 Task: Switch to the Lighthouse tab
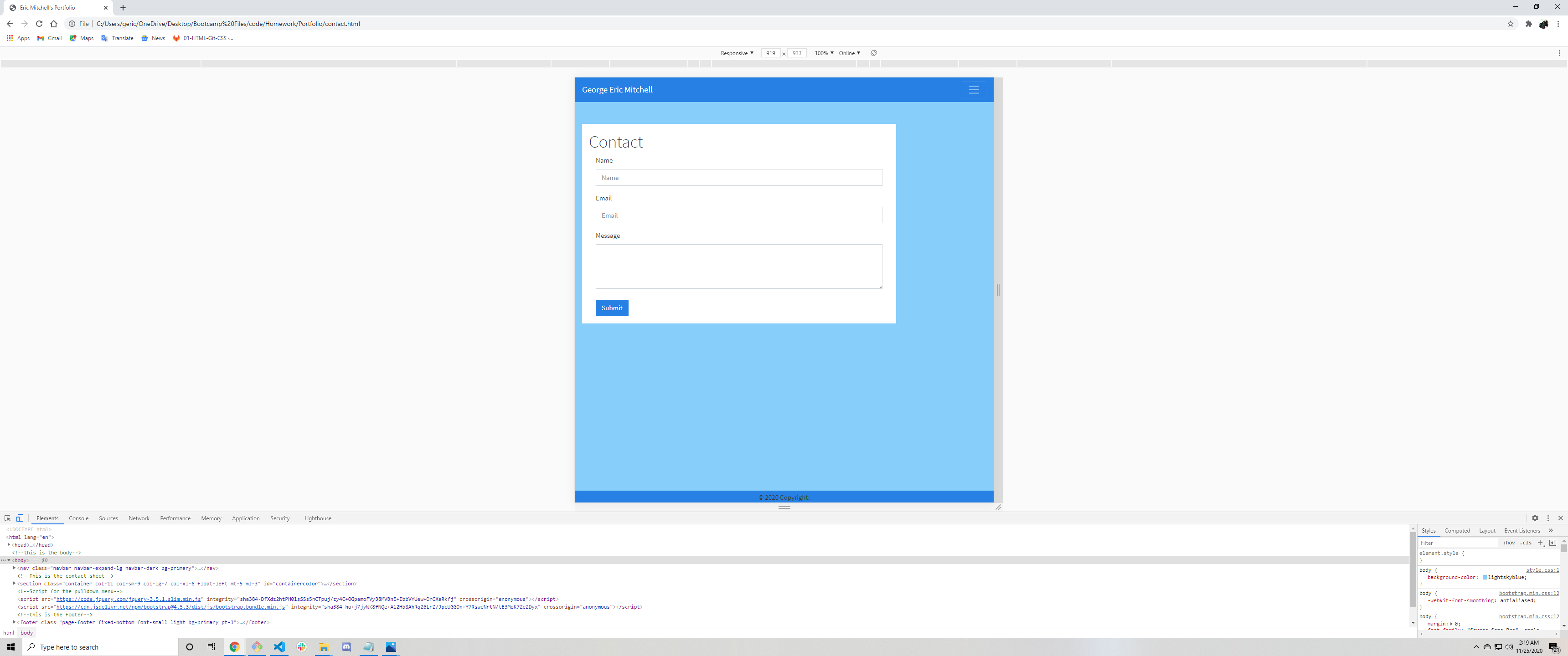(318, 518)
